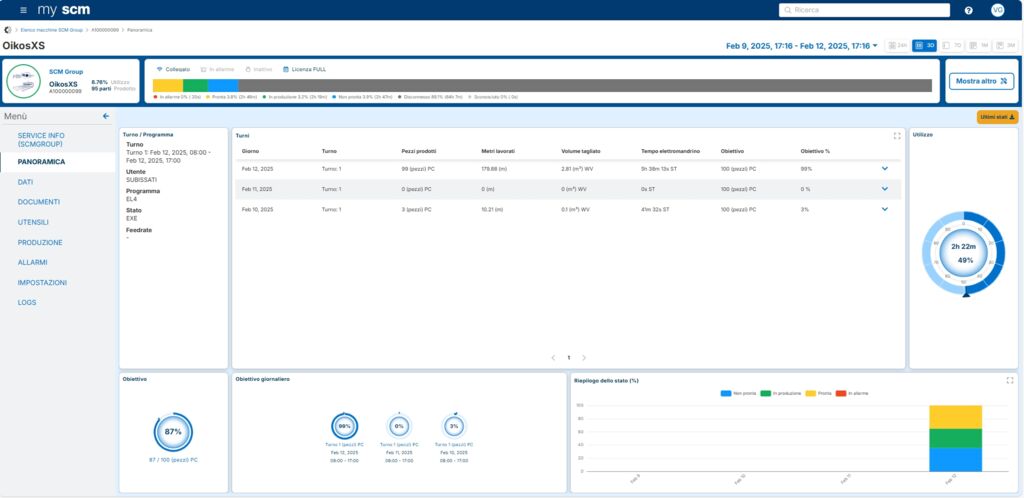The height and width of the screenshot is (498, 1024).
Task: Switch time range to 24H
Action: (x=898, y=46)
